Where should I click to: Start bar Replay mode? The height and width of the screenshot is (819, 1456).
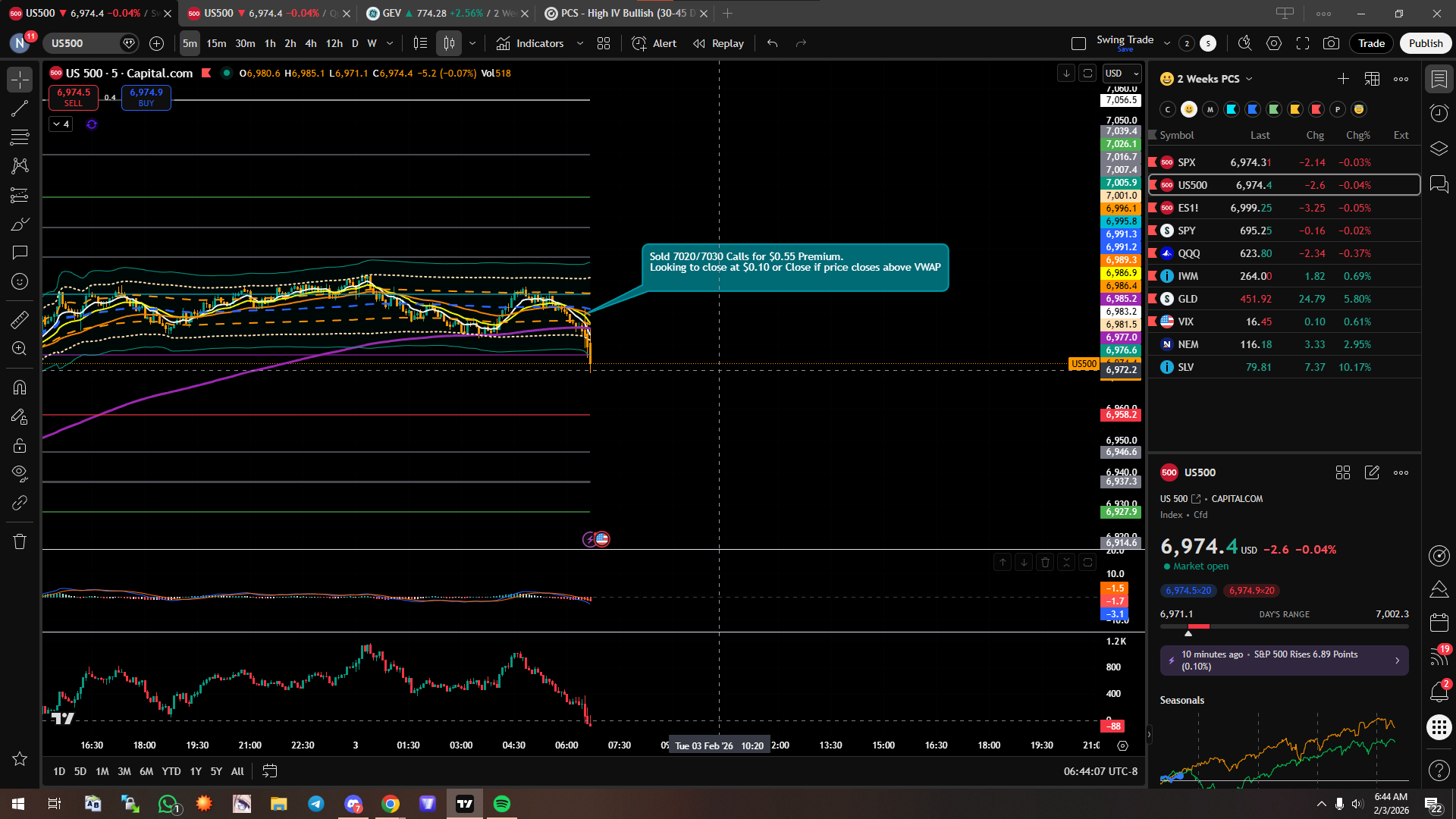click(718, 43)
